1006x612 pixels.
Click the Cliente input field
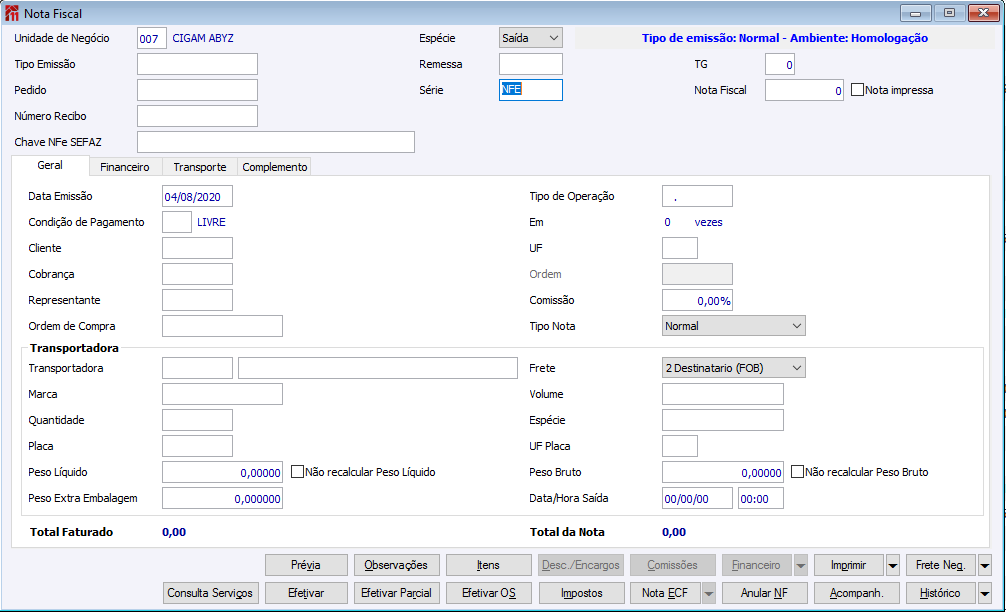pos(197,248)
